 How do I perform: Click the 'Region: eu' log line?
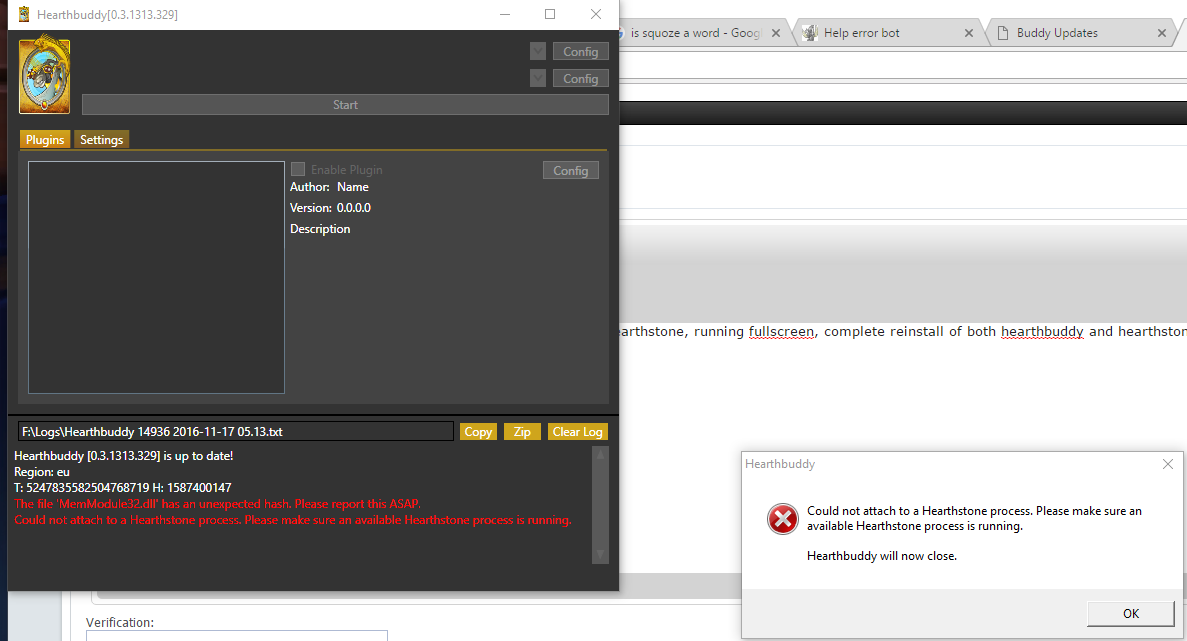(42, 472)
